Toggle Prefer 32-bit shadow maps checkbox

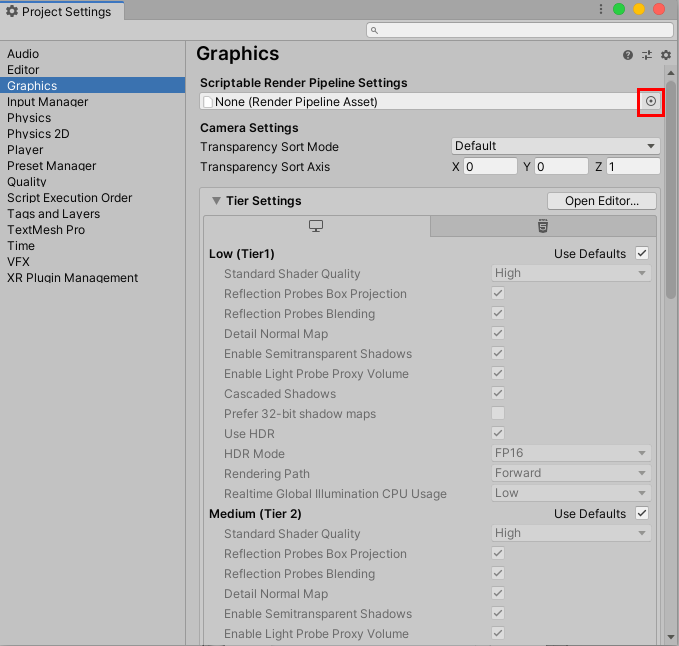coord(497,414)
